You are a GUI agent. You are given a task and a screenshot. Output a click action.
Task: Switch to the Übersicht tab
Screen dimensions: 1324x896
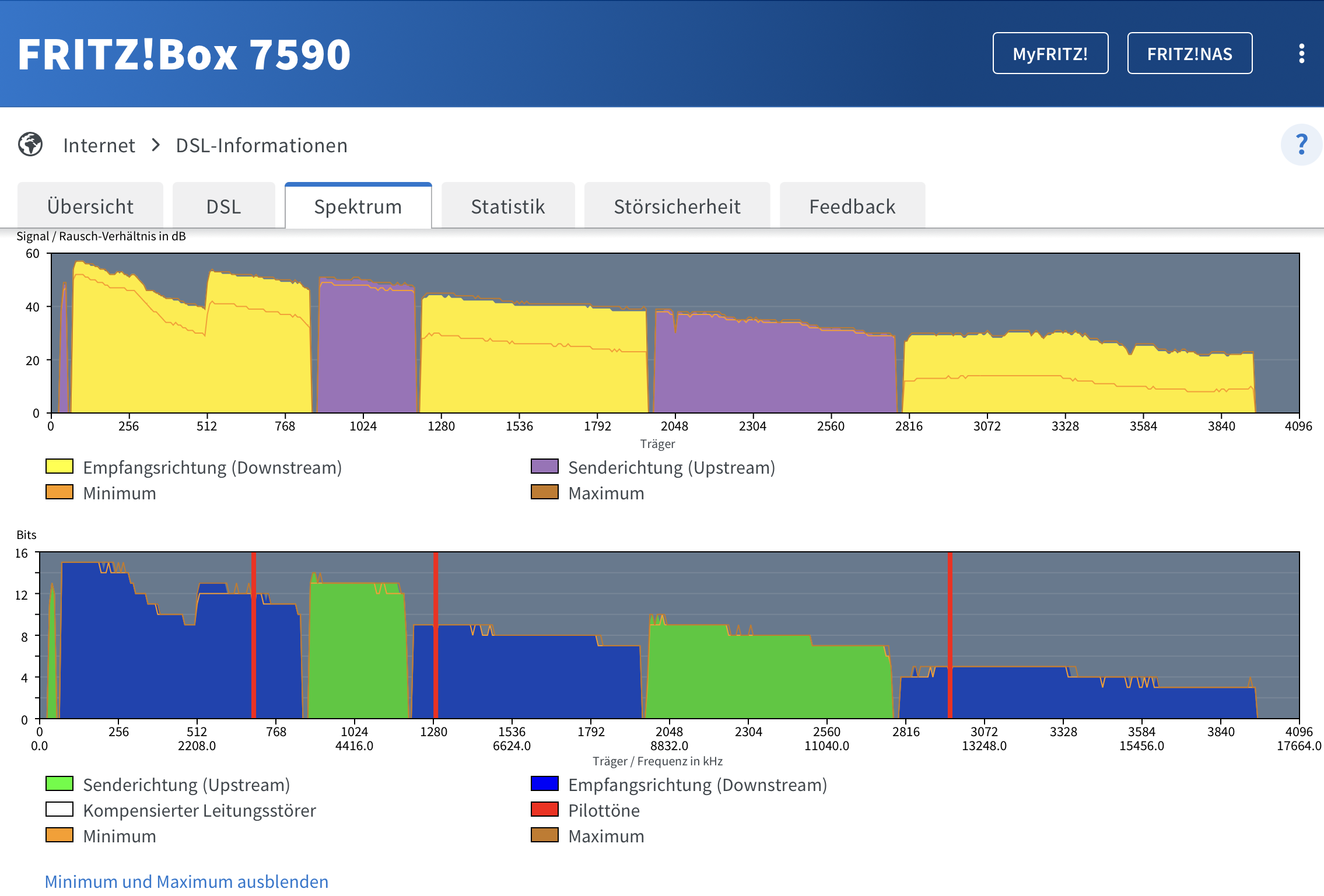coord(90,206)
